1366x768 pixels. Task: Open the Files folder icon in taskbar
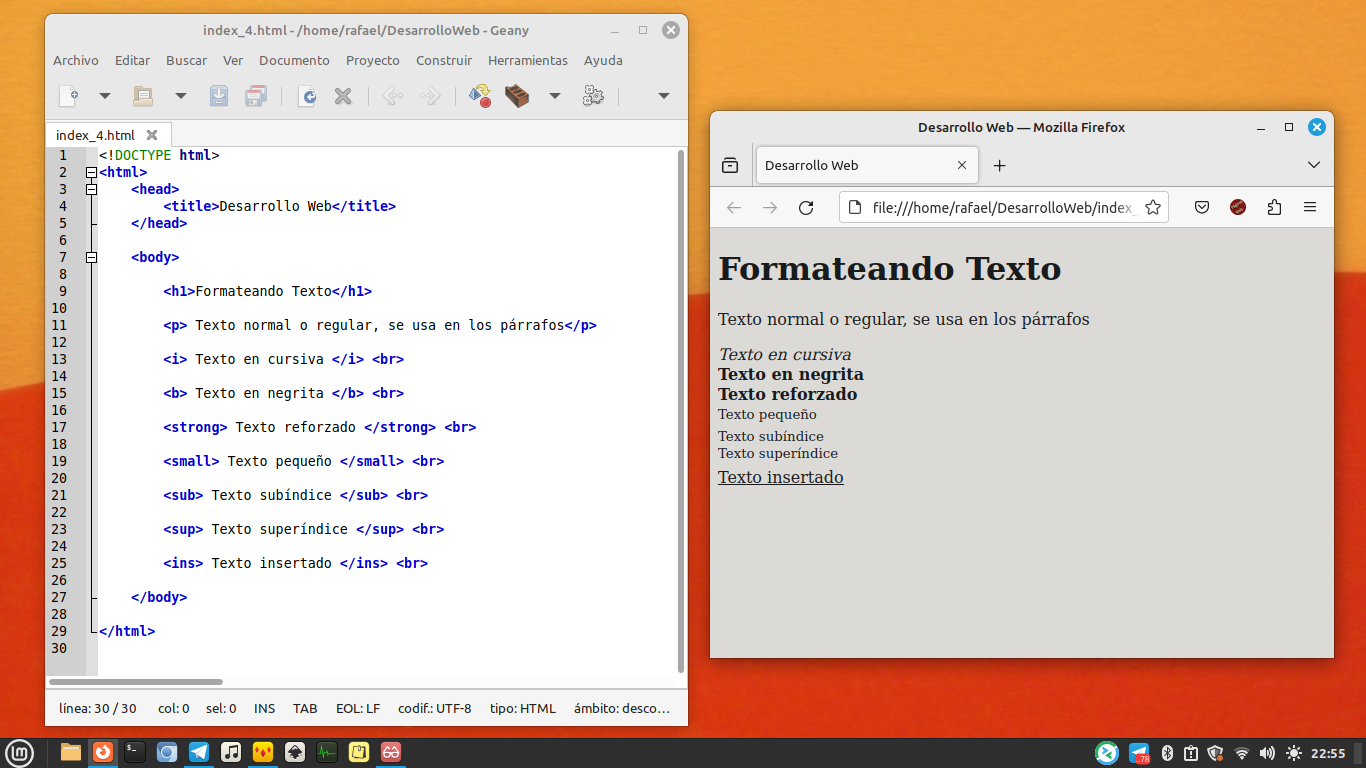[71, 753]
